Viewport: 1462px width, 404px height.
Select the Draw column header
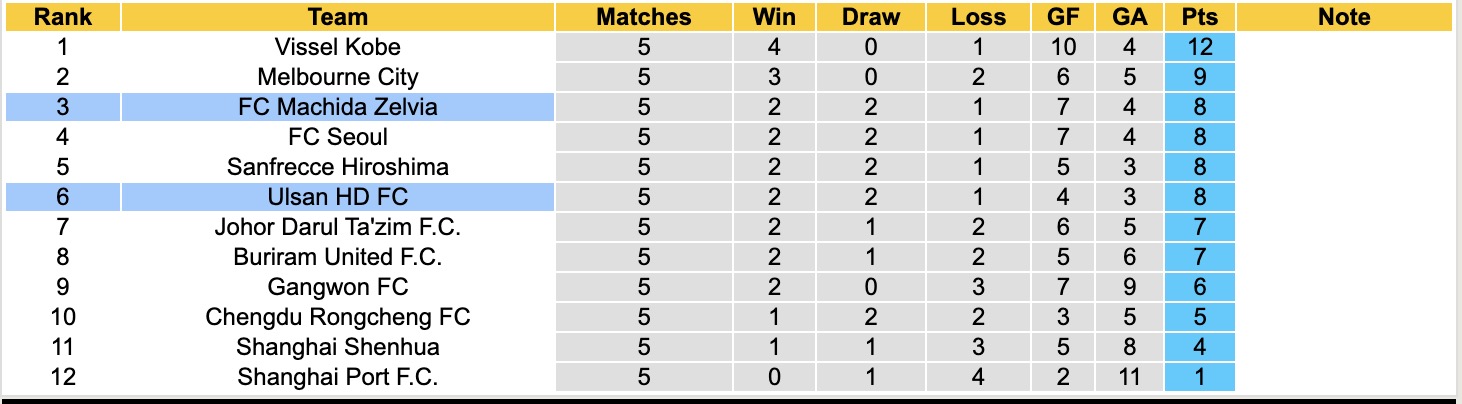pos(870,17)
